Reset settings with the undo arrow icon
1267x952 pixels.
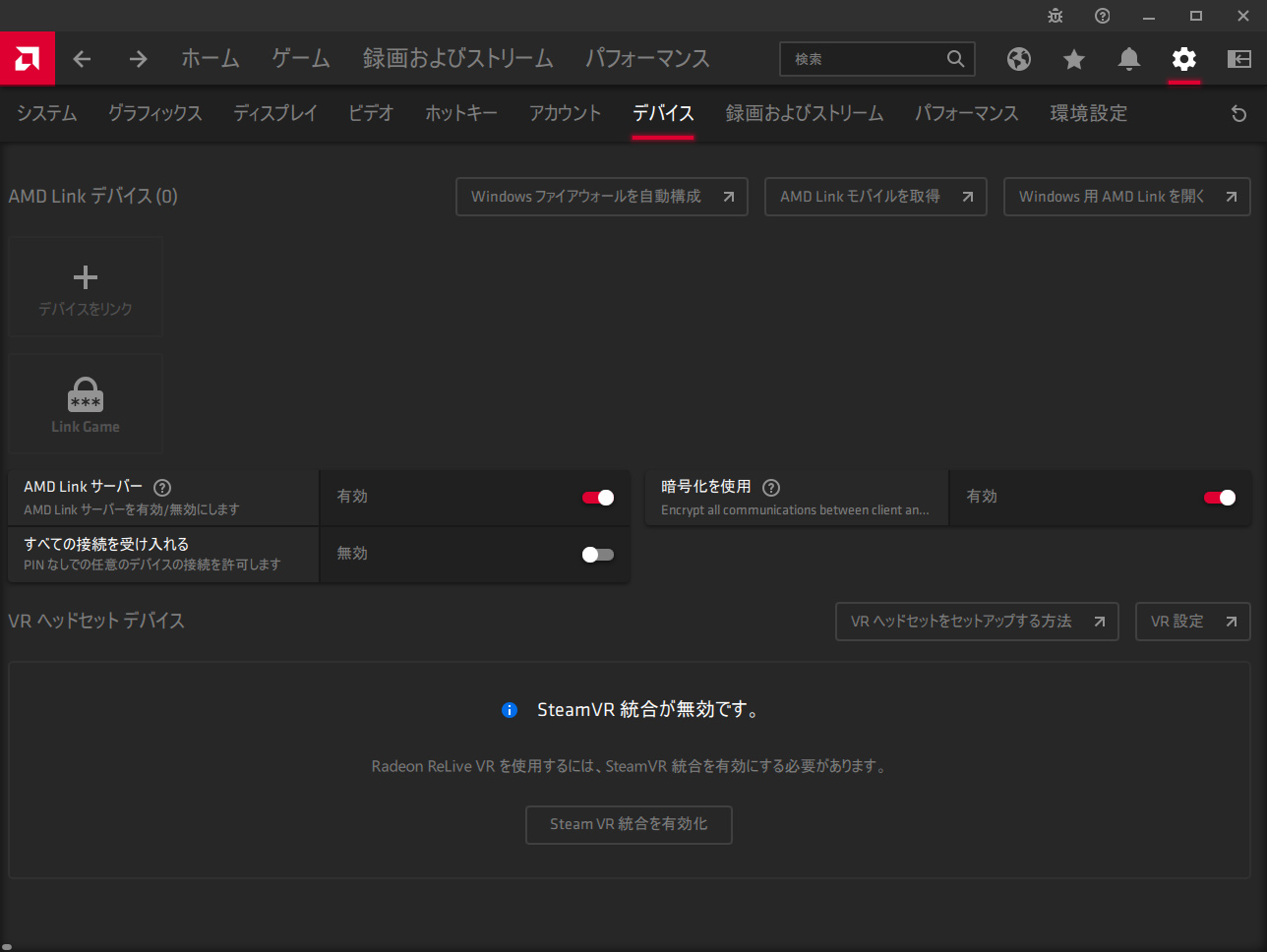[x=1238, y=114]
